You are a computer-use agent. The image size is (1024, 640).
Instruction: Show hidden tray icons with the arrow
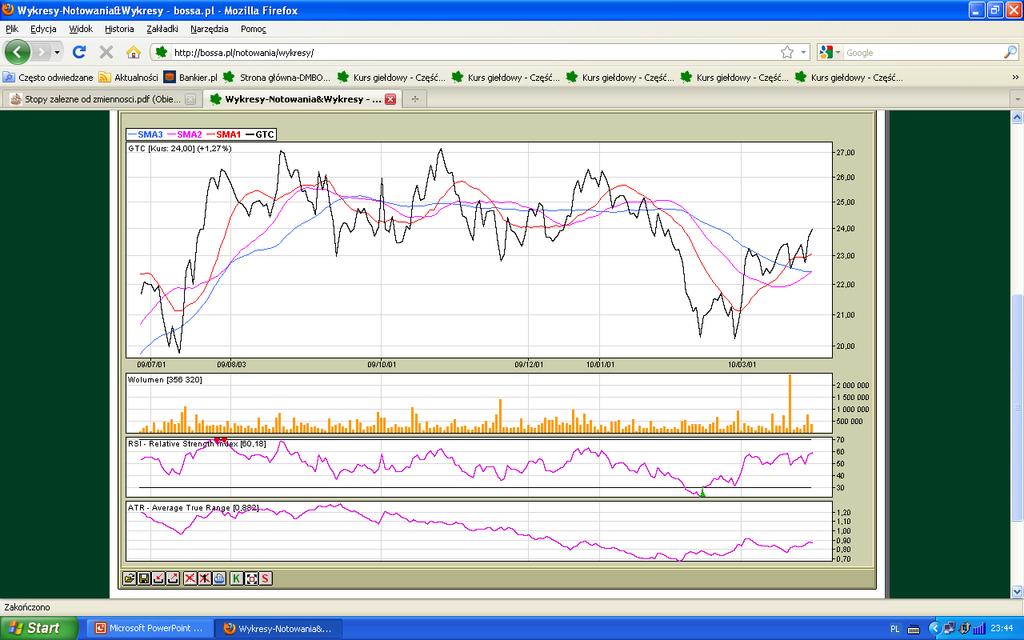click(x=935, y=628)
